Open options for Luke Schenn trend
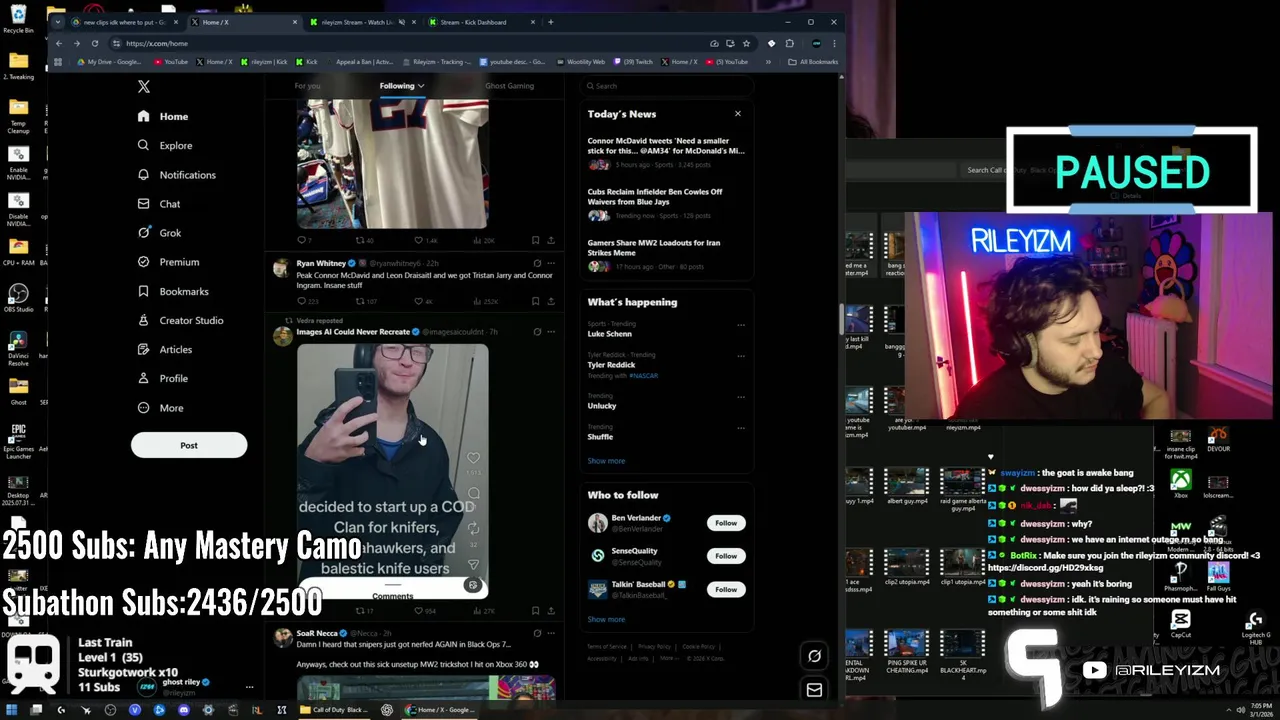1280x720 pixels. pos(741,324)
